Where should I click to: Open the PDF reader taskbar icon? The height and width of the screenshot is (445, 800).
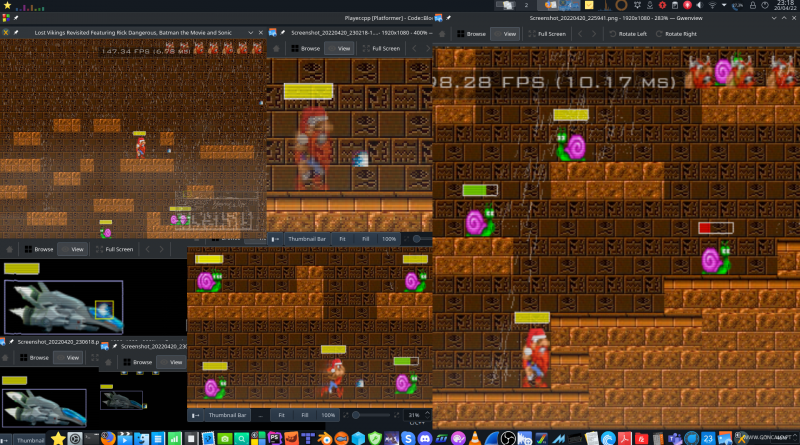point(624,438)
